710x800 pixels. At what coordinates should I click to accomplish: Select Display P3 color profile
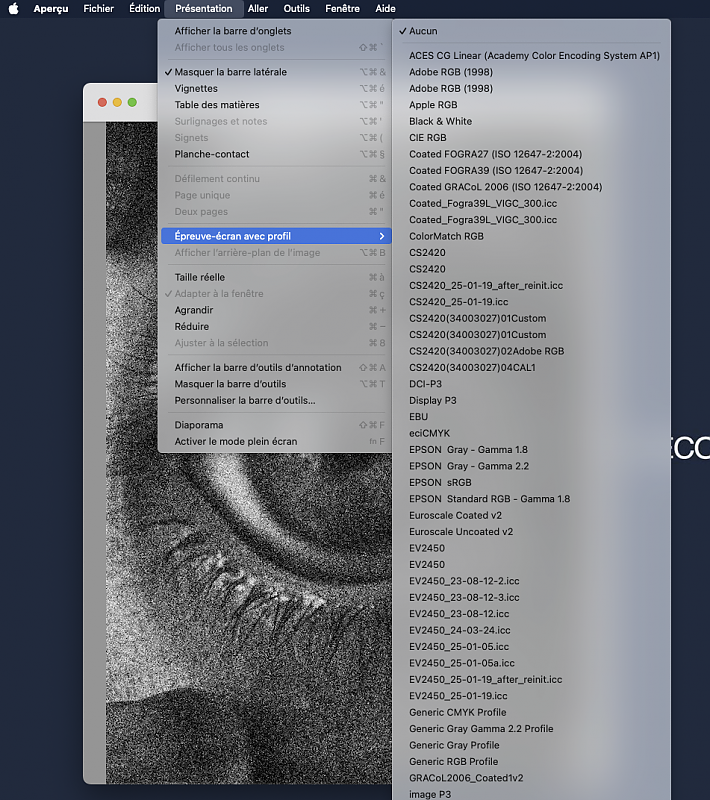[x=432, y=400]
